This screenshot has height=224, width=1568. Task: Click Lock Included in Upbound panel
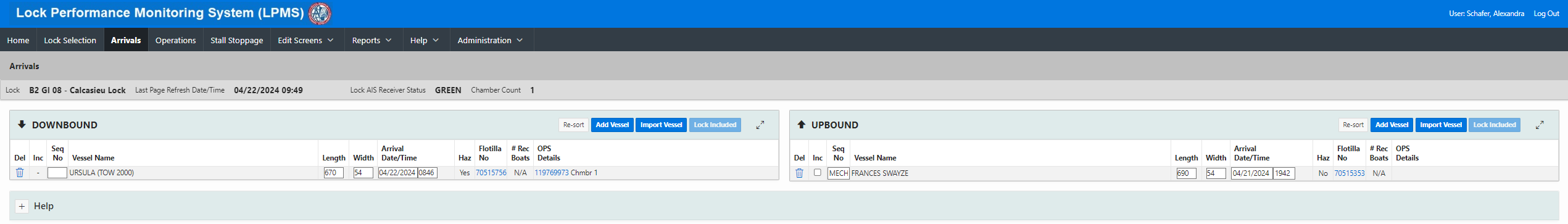[x=1494, y=125]
